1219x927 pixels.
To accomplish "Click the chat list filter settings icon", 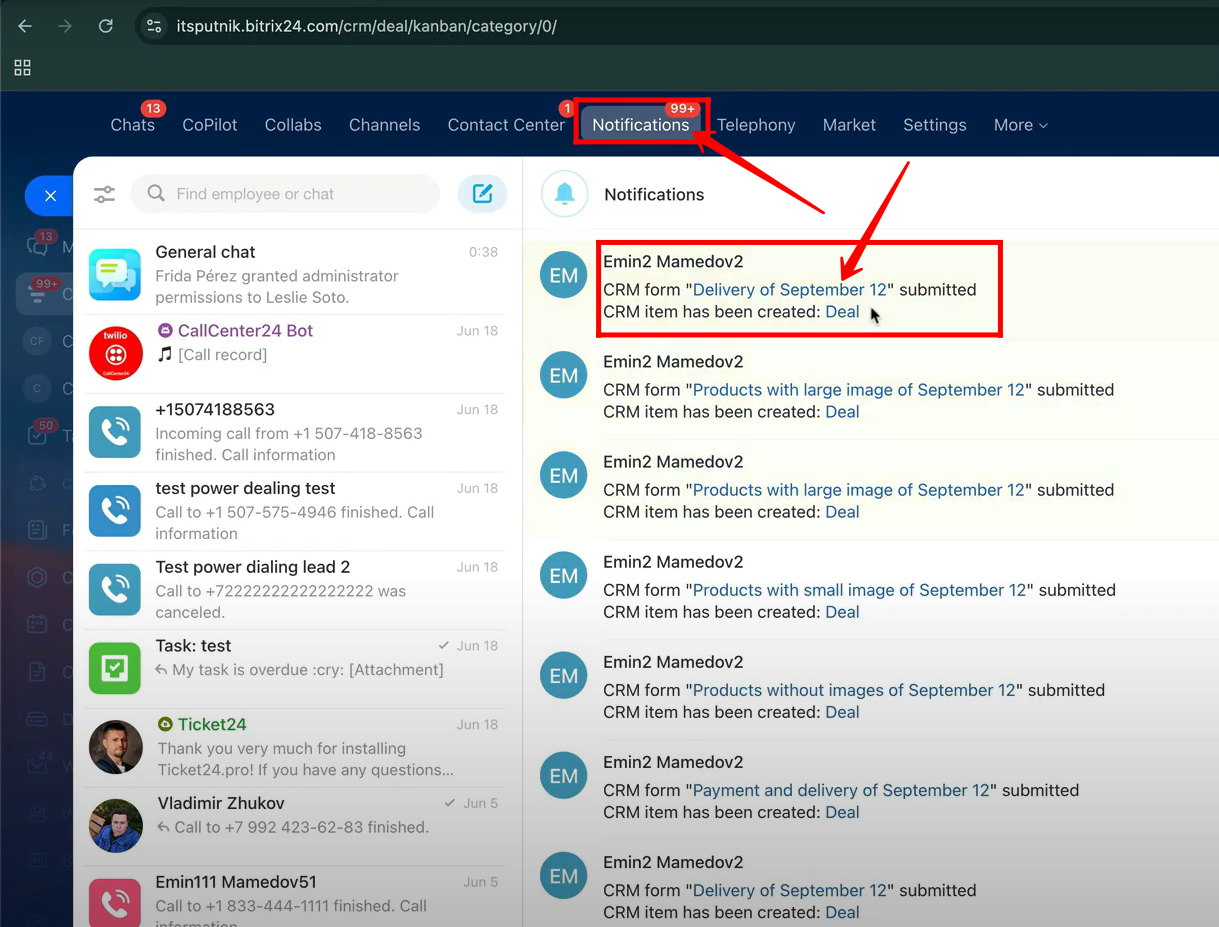I will (104, 194).
